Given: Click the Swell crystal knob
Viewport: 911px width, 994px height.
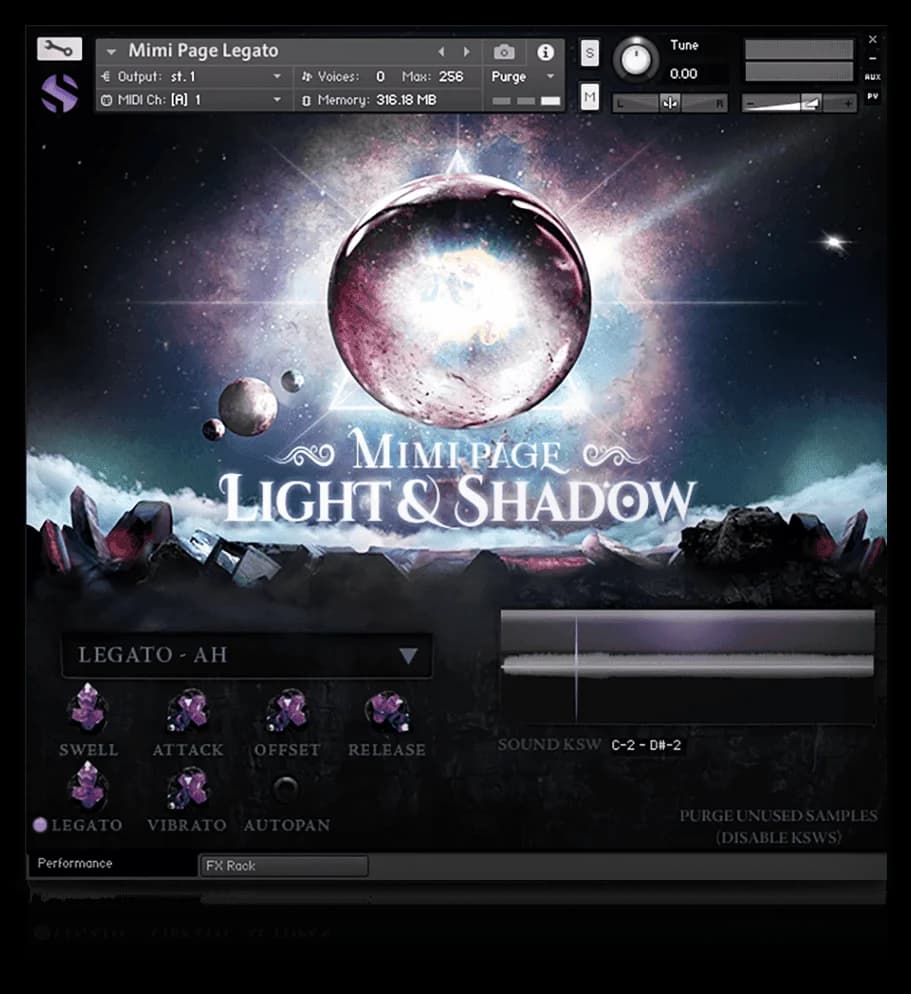Looking at the screenshot, I should pyautogui.click(x=87, y=709).
